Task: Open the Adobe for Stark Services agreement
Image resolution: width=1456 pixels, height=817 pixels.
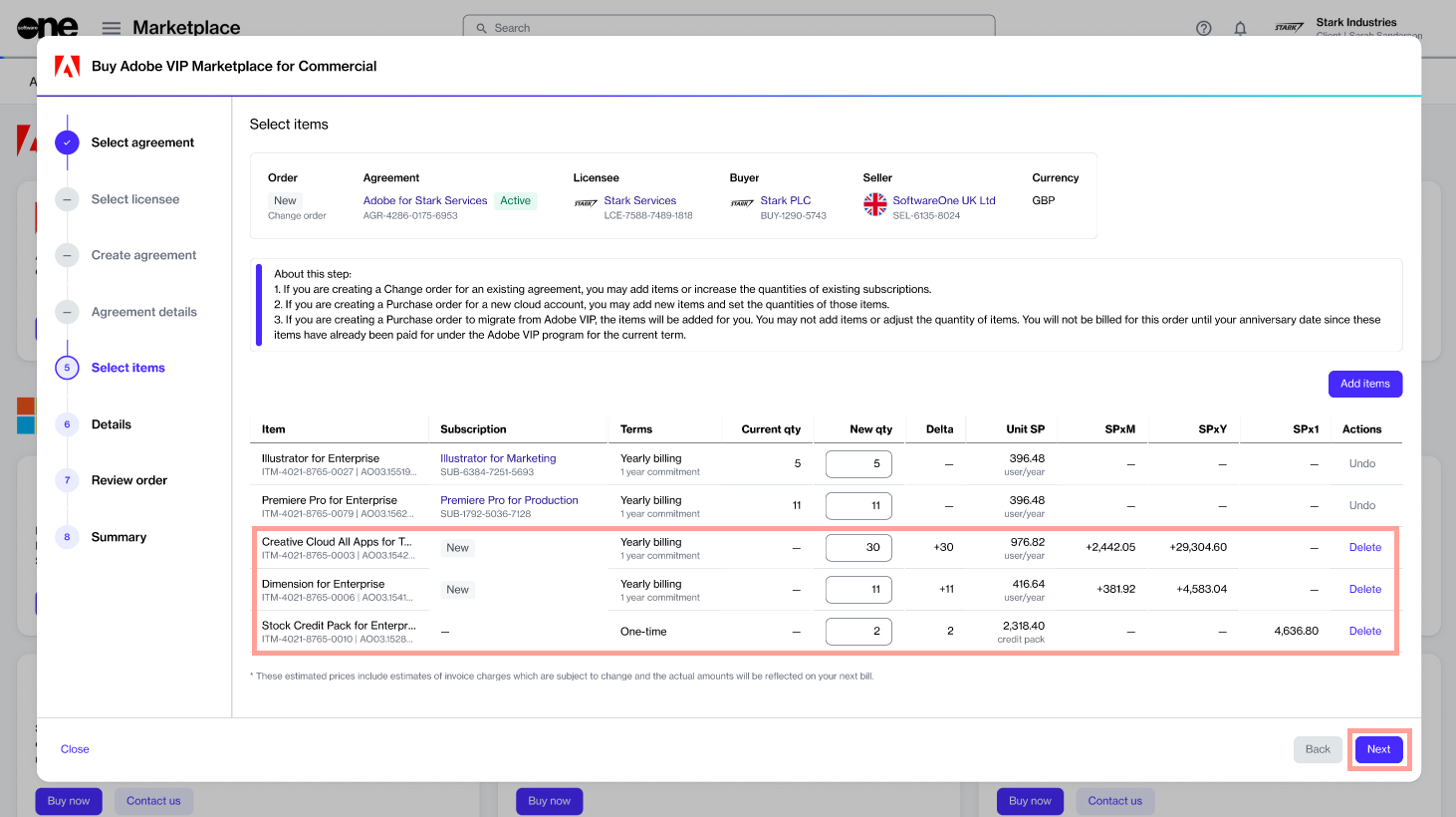Action: [x=425, y=200]
